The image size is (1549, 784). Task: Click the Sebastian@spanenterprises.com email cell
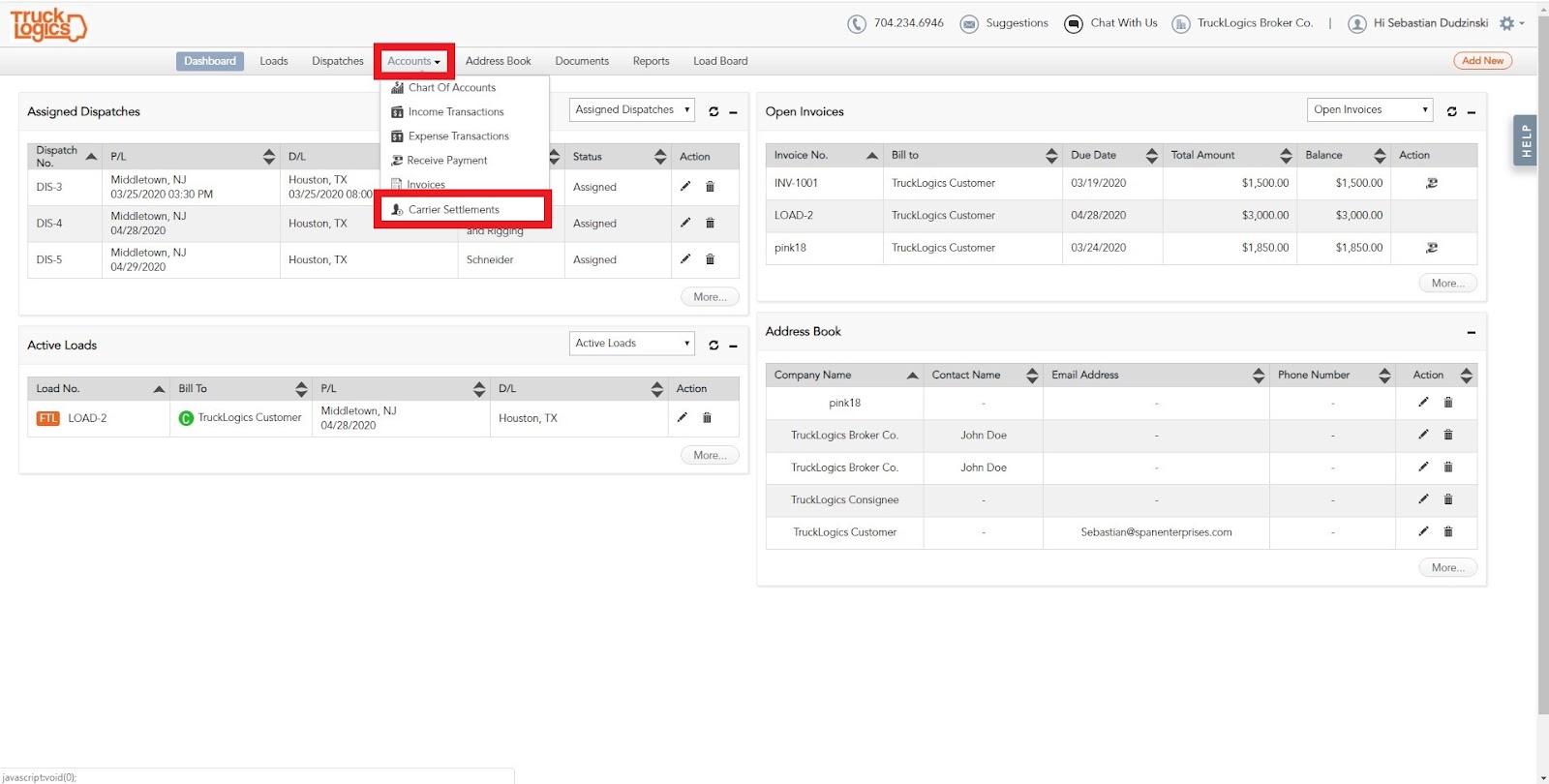click(1156, 532)
